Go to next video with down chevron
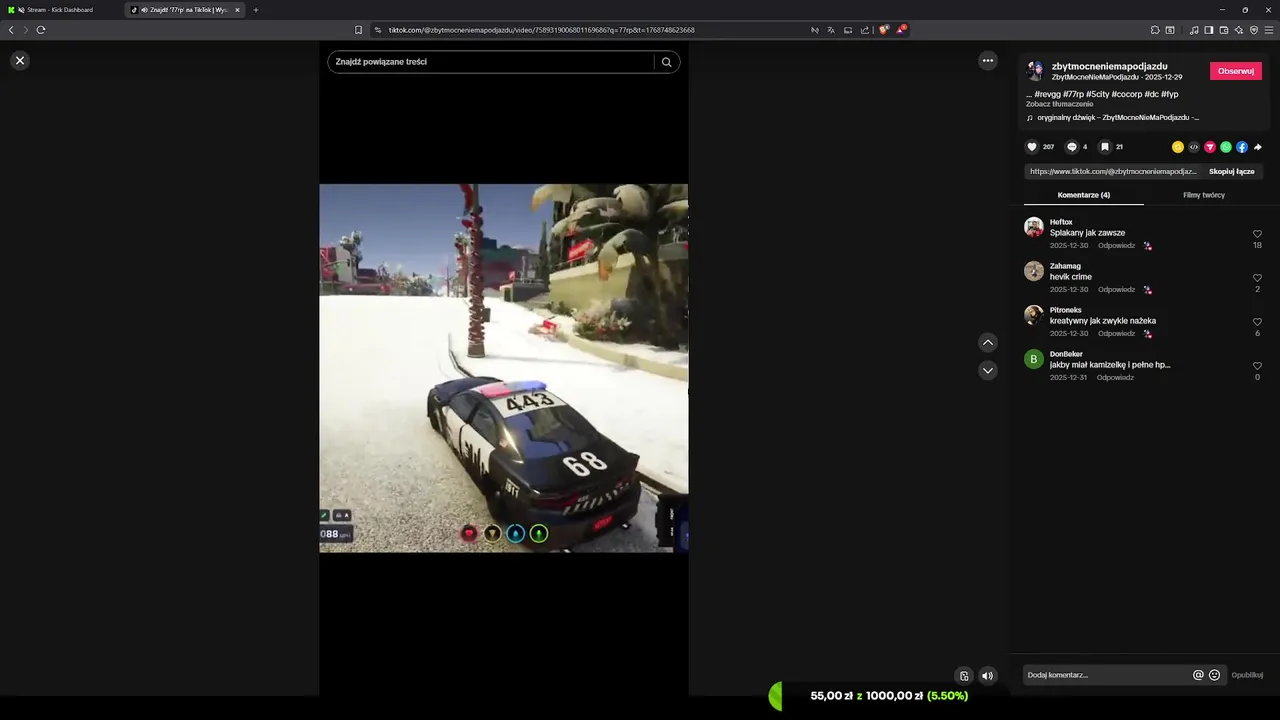 click(988, 371)
